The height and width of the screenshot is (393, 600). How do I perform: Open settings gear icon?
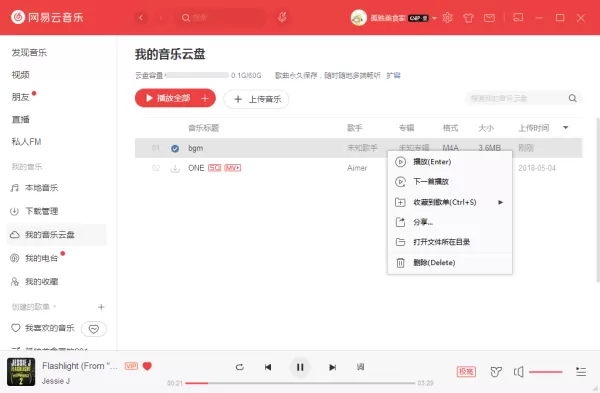click(447, 18)
